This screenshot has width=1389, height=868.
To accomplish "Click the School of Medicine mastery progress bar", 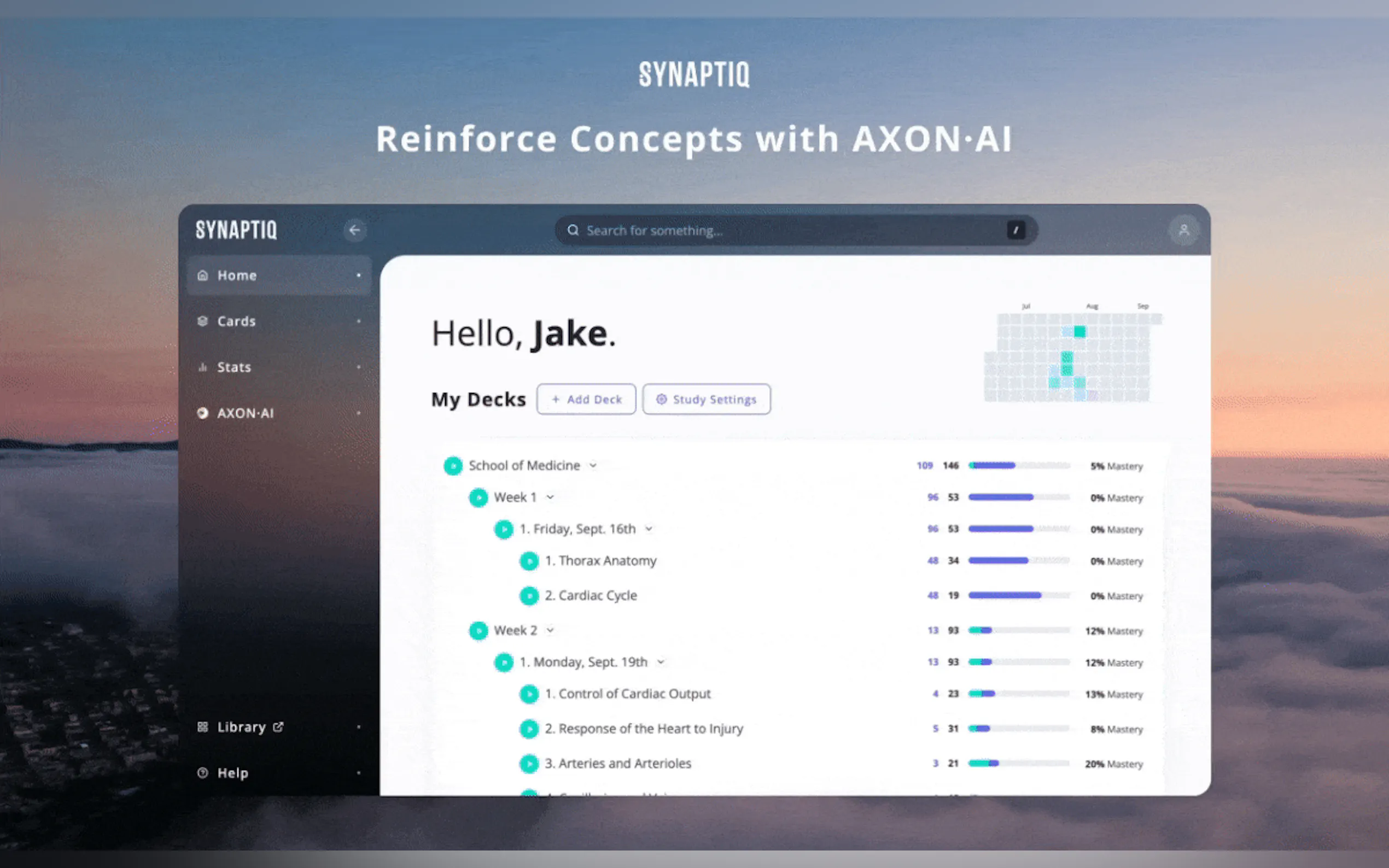I will 1019,466.
